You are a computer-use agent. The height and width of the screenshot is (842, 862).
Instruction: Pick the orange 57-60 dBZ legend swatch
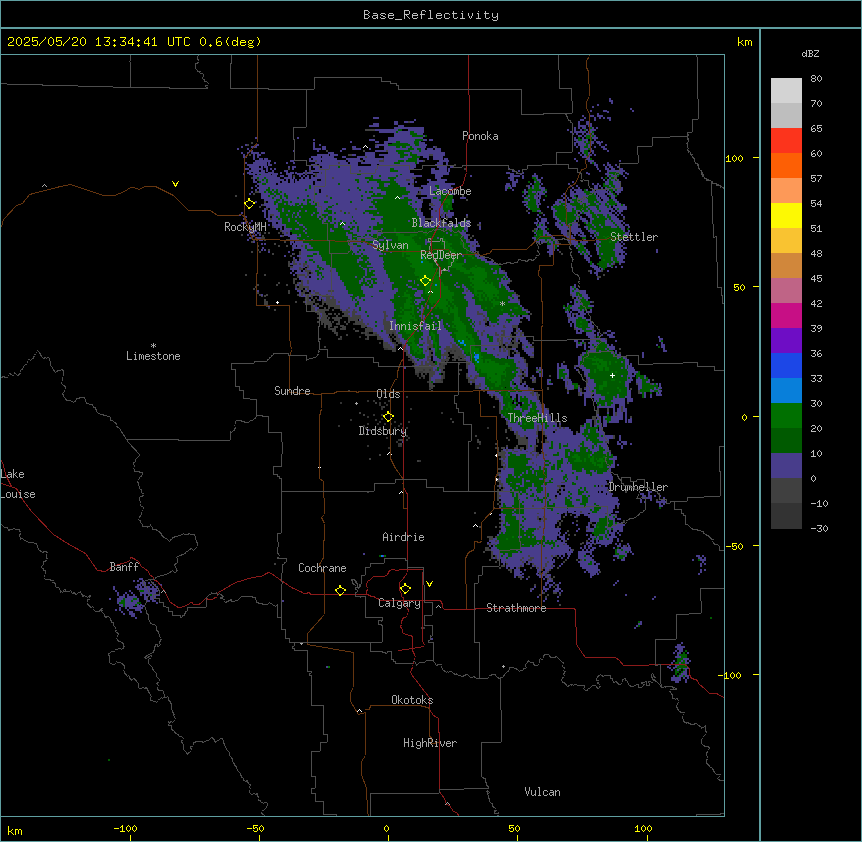(786, 165)
